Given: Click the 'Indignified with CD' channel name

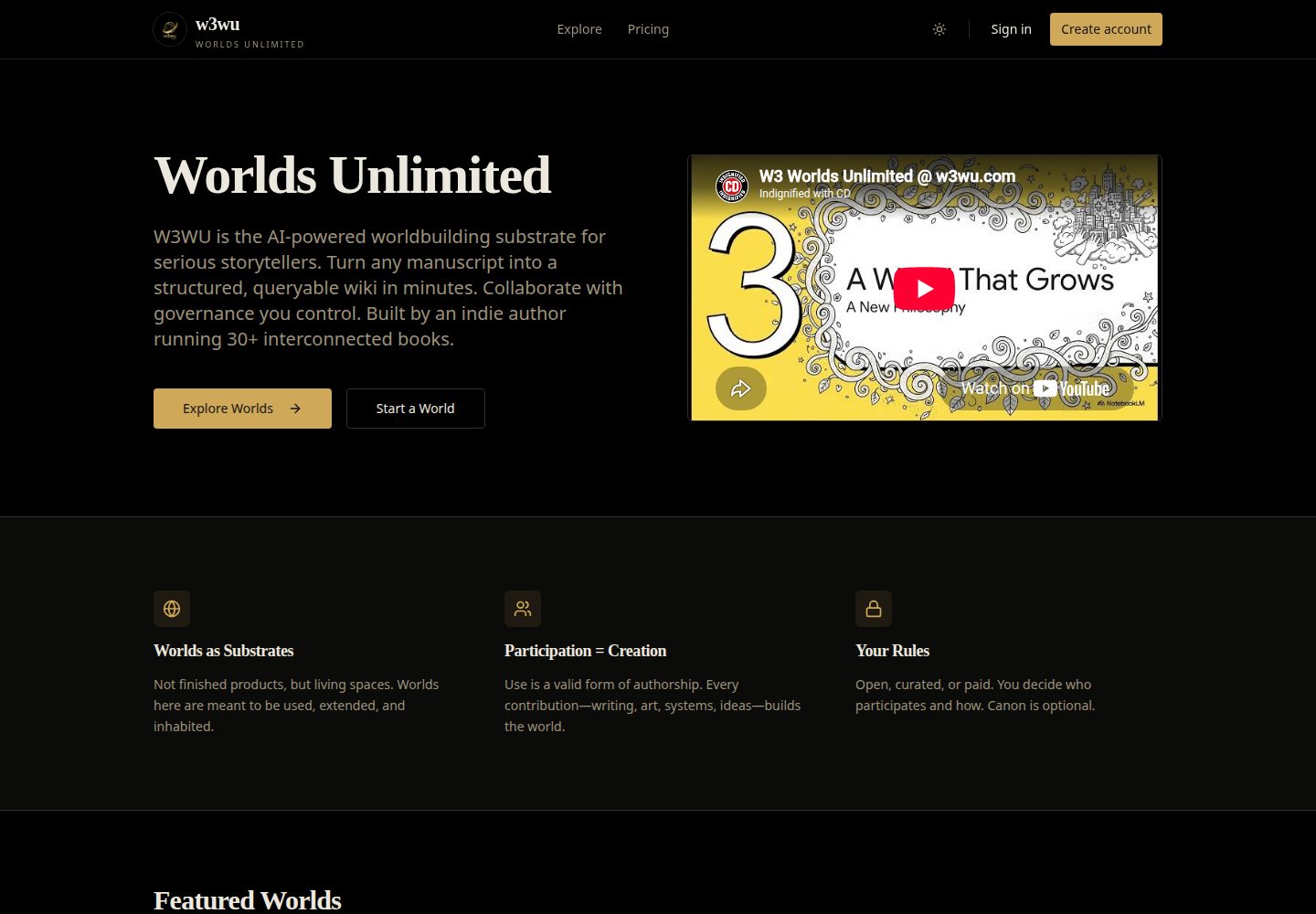Looking at the screenshot, I should (x=804, y=194).
